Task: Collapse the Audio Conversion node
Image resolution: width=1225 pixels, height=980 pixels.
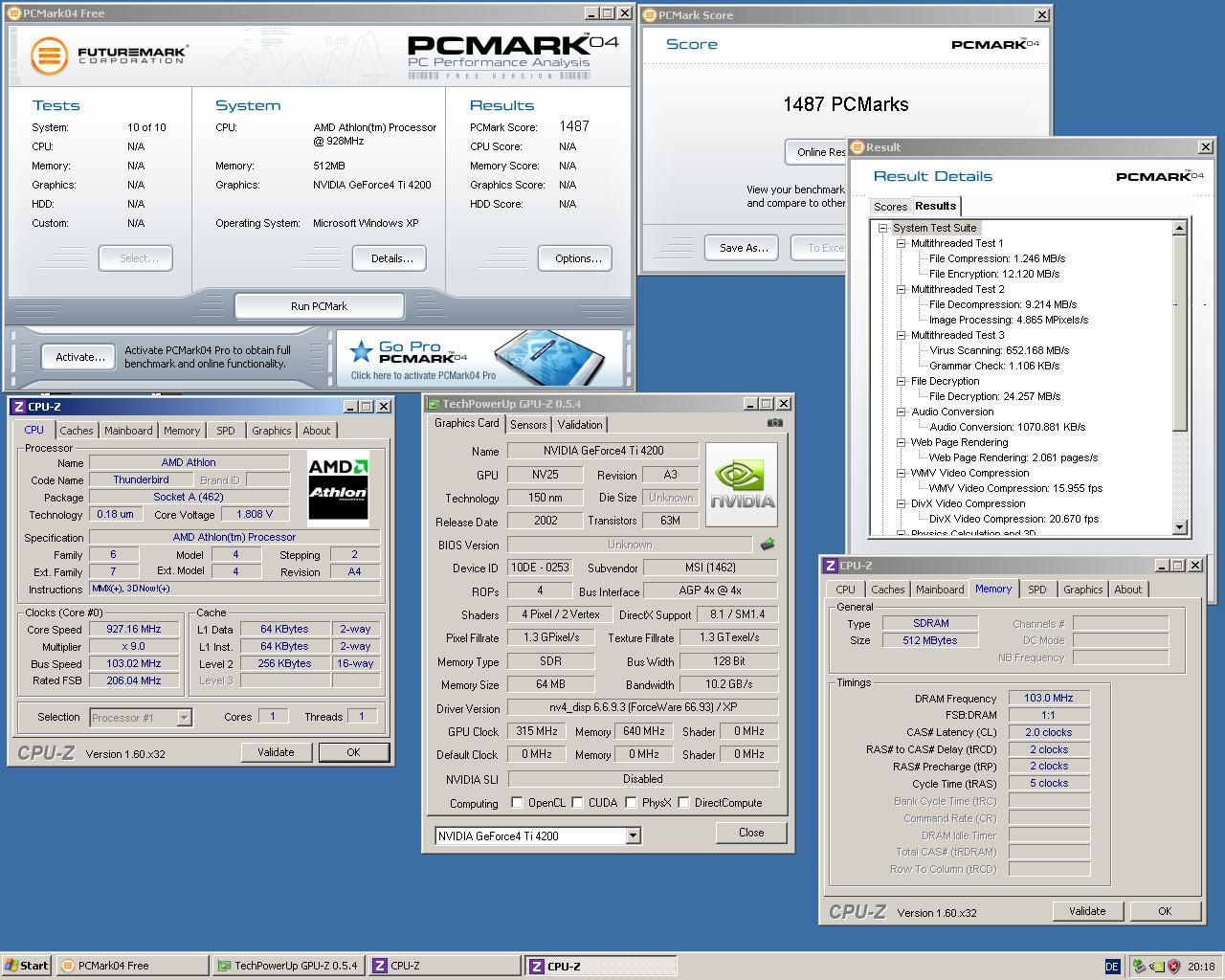Action: point(902,412)
